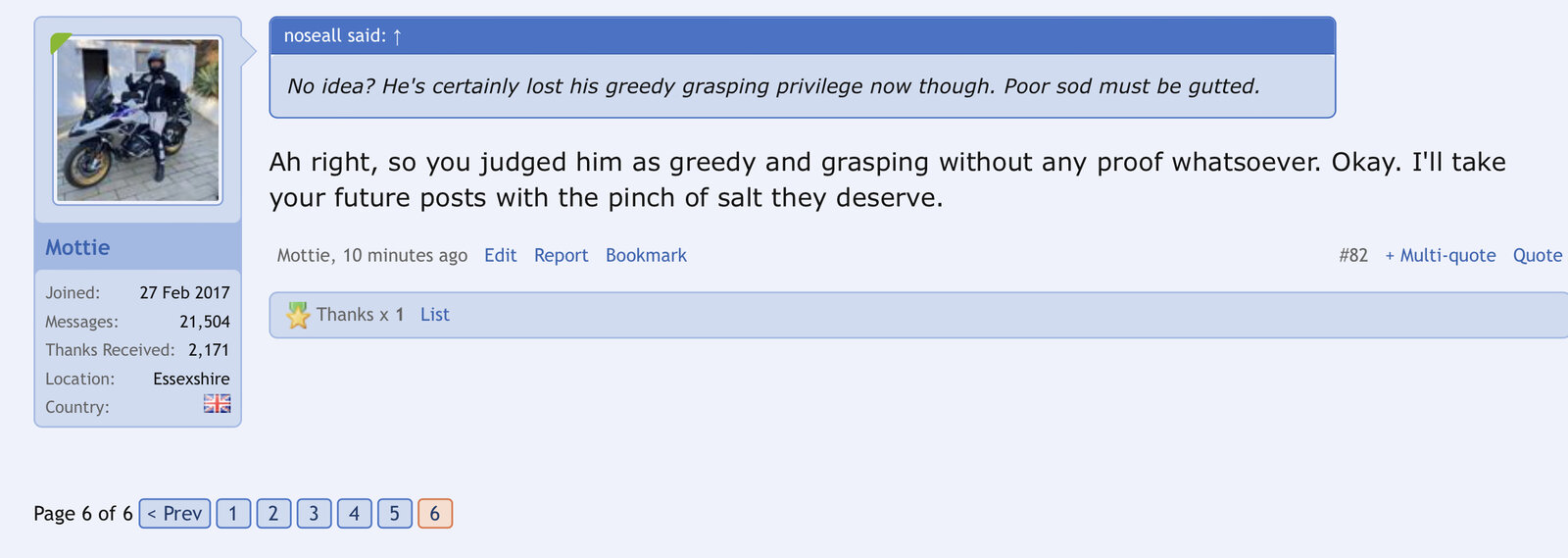Open post permalink #82
This screenshot has width=1568, height=558.
pyautogui.click(x=1352, y=255)
